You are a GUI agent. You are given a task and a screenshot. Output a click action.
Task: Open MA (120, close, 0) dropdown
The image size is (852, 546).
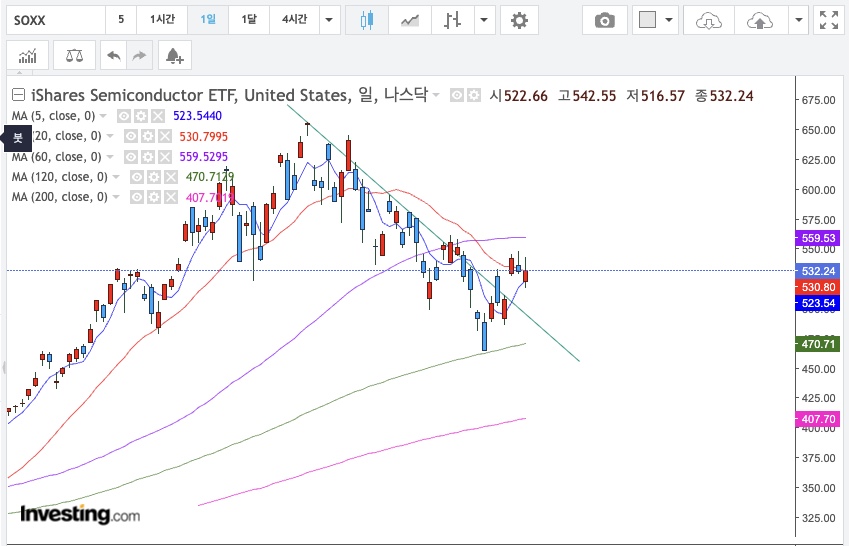pos(116,177)
